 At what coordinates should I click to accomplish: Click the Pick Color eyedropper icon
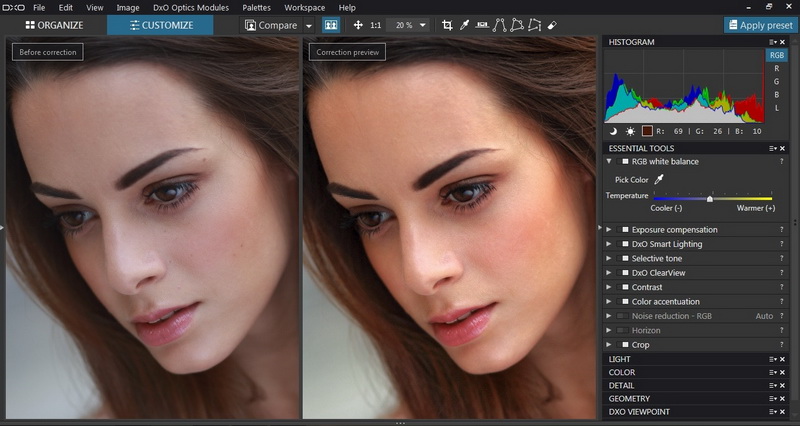pos(659,180)
